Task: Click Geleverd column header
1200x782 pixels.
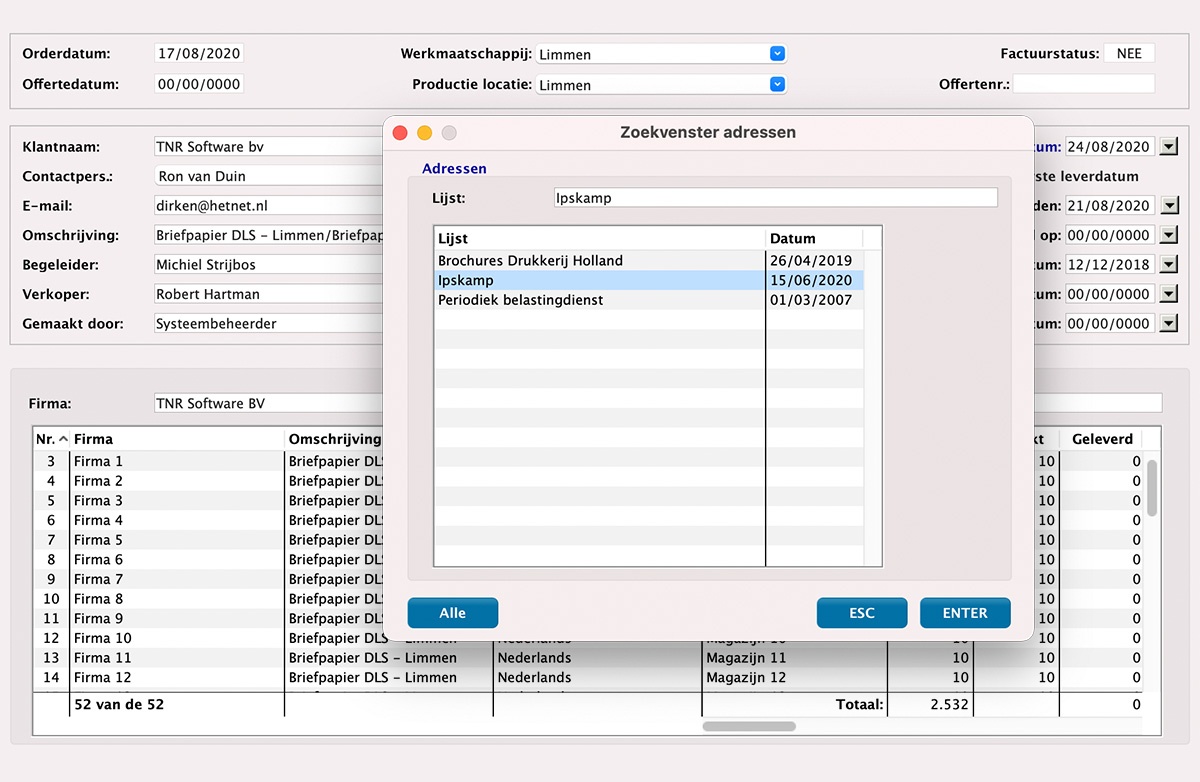Action: 1102,439
